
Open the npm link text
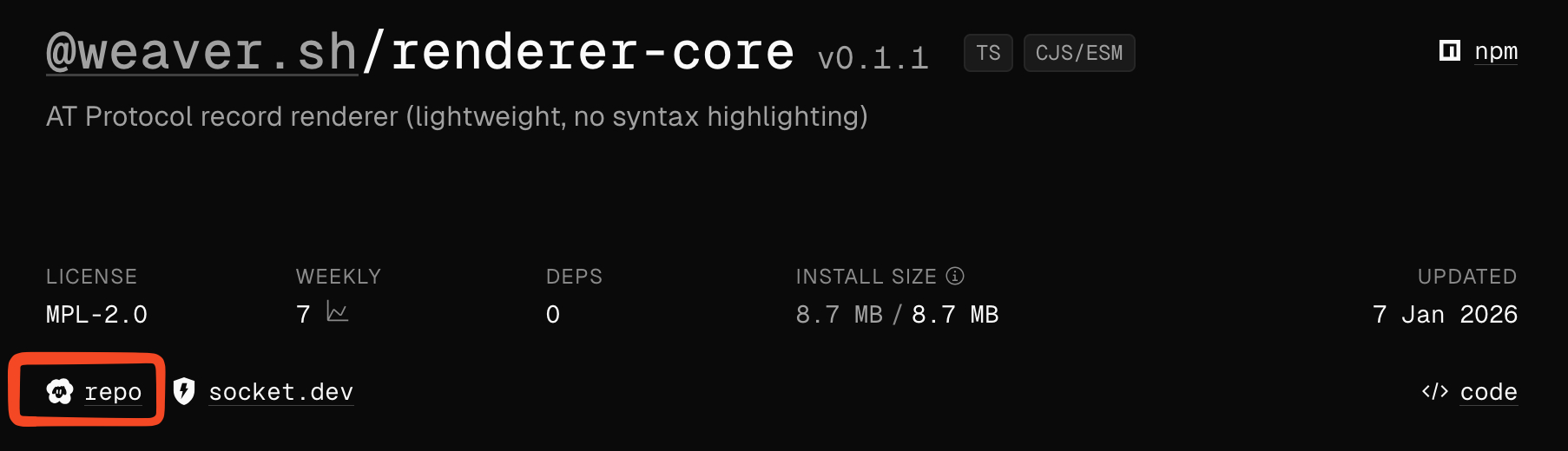pyautogui.click(x=1496, y=51)
